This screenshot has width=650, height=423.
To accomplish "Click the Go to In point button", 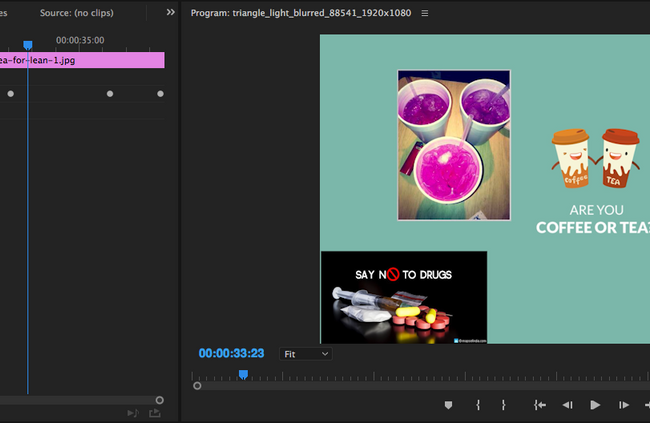I will [539, 405].
